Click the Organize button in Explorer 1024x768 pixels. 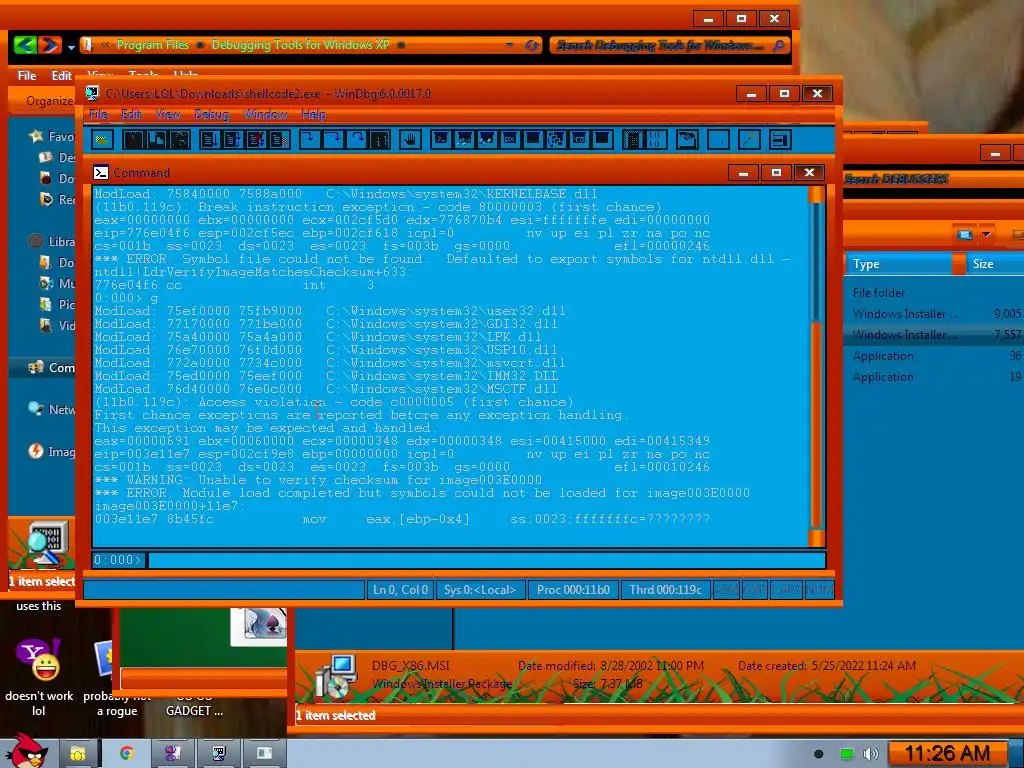click(49, 101)
